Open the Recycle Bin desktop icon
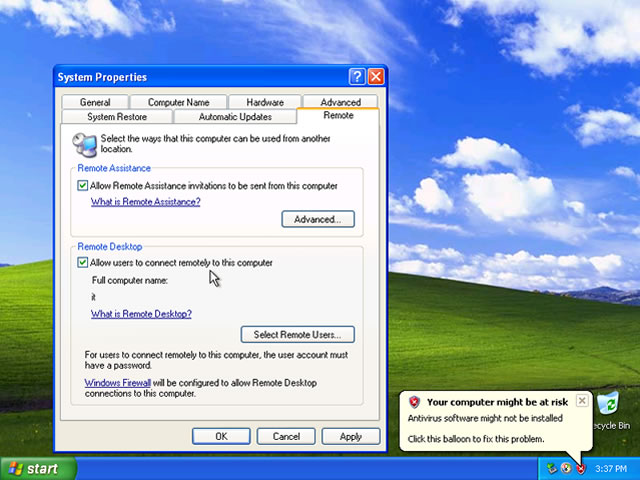The width and height of the screenshot is (640, 480). 611,410
